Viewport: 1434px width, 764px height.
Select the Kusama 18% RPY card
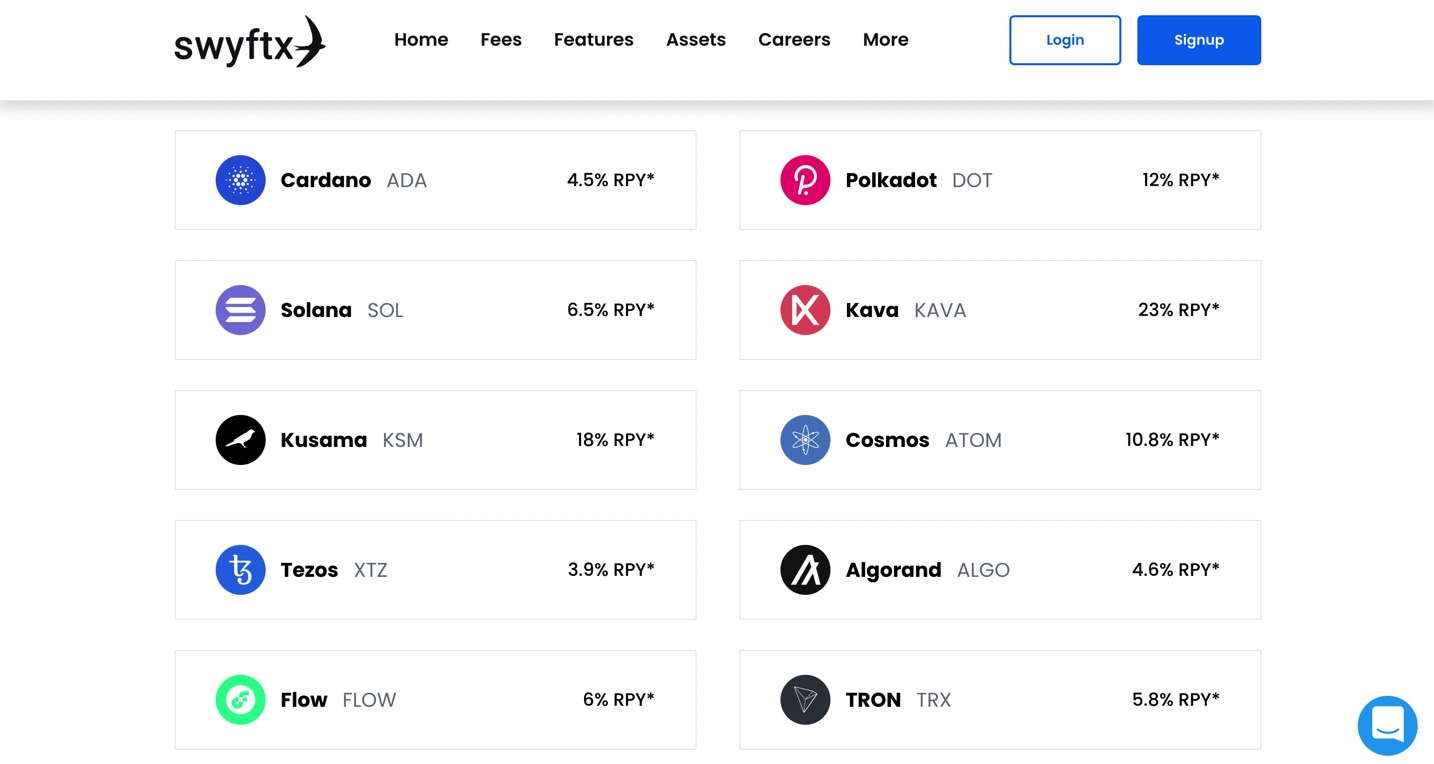[x=435, y=440]
